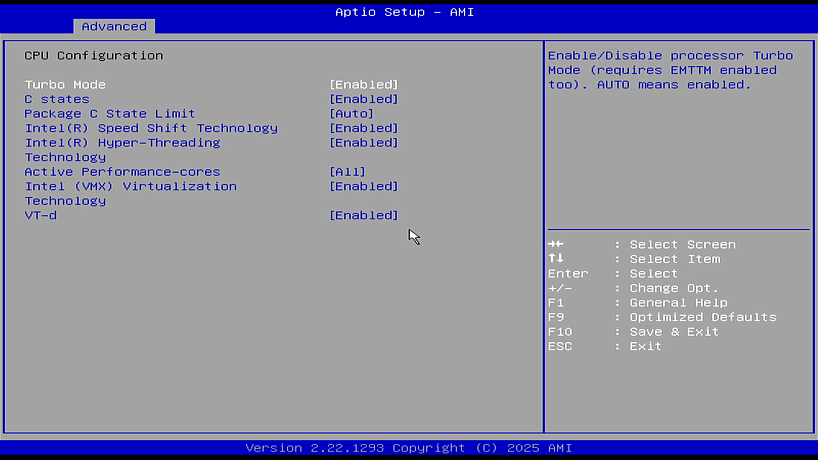Select Intel(R) Speed Shift Technology
Screen dimensions: 818x460
[151, 128]
